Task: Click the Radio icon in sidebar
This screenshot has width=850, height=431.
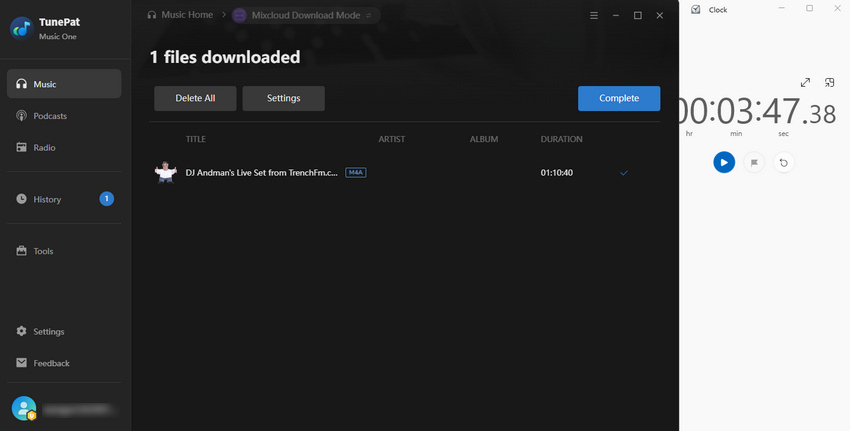Action: [x=22, y=147]
